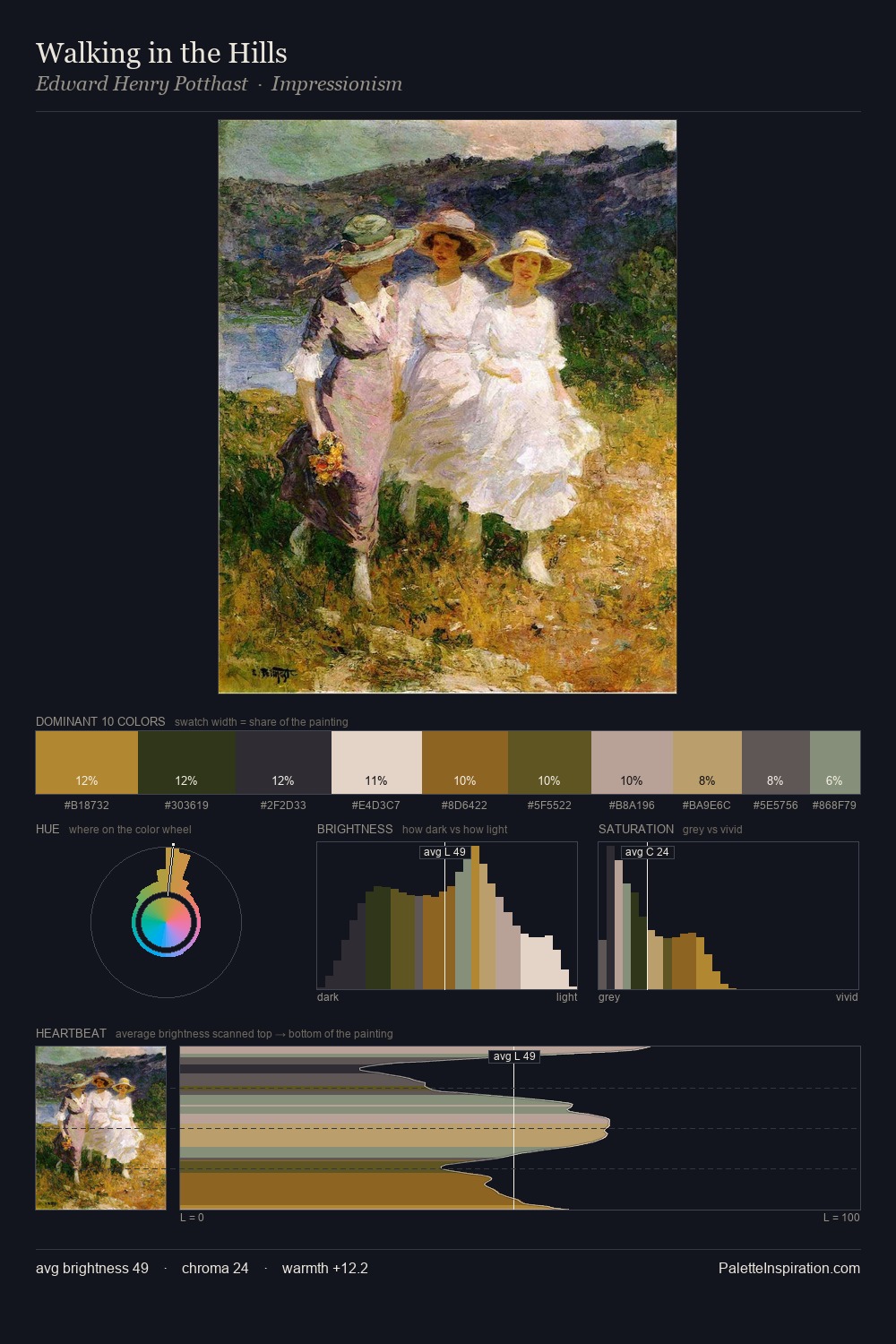This screenshot has height=1344, width=896.
Task: Click the chroma 24 footer stat
Action: [x=215, y=1268]
